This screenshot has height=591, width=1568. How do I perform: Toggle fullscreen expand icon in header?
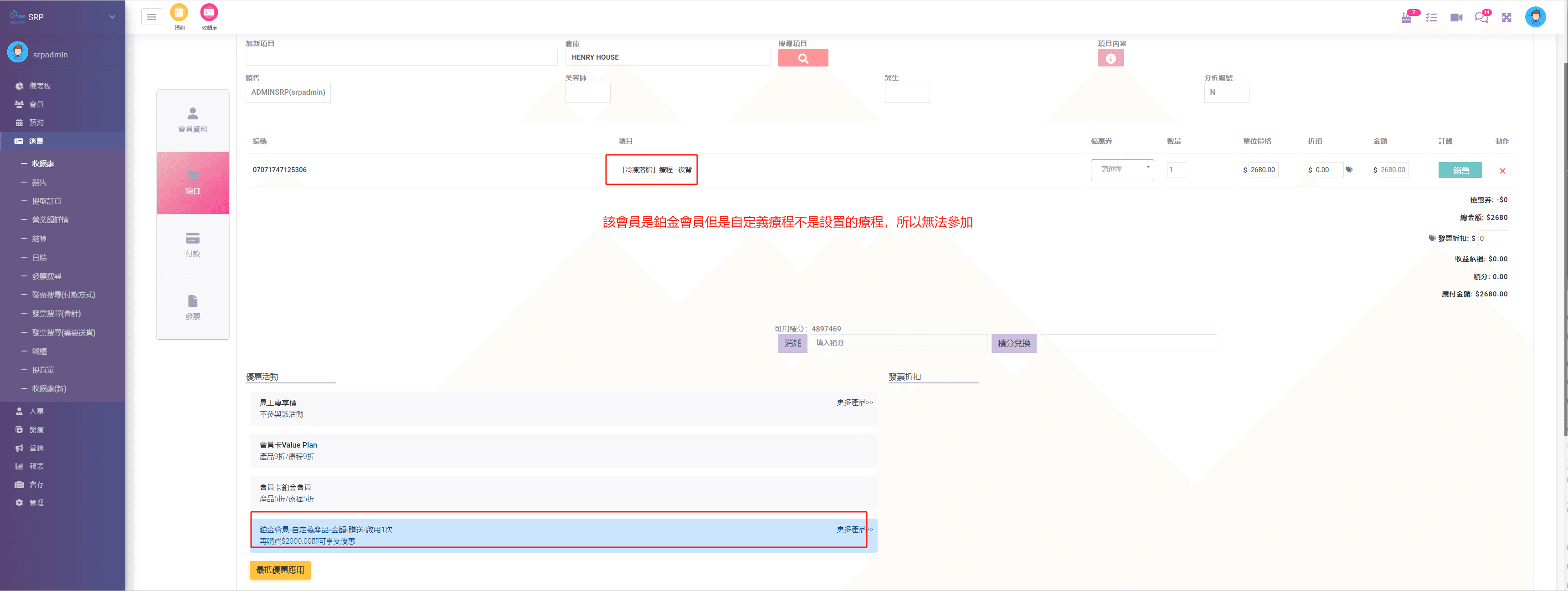click(1506, 18)
